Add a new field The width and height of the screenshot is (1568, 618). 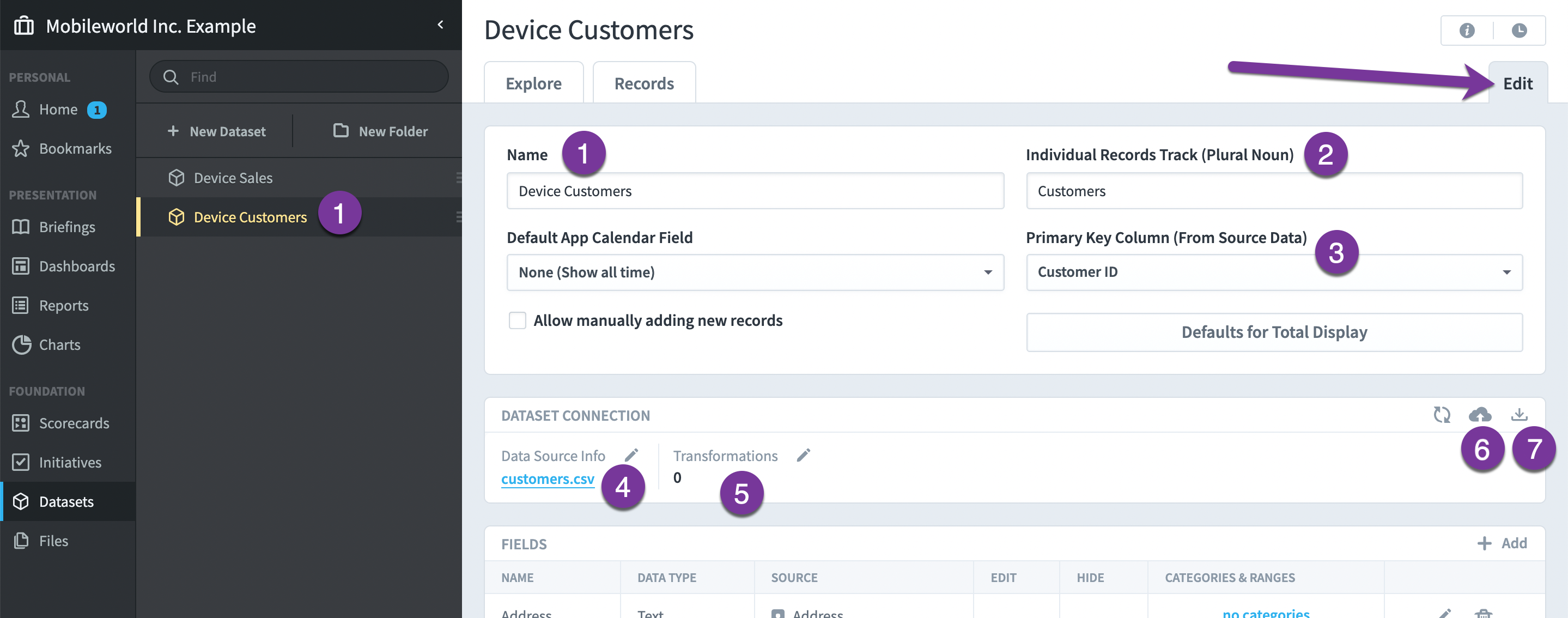point(1502,543)
